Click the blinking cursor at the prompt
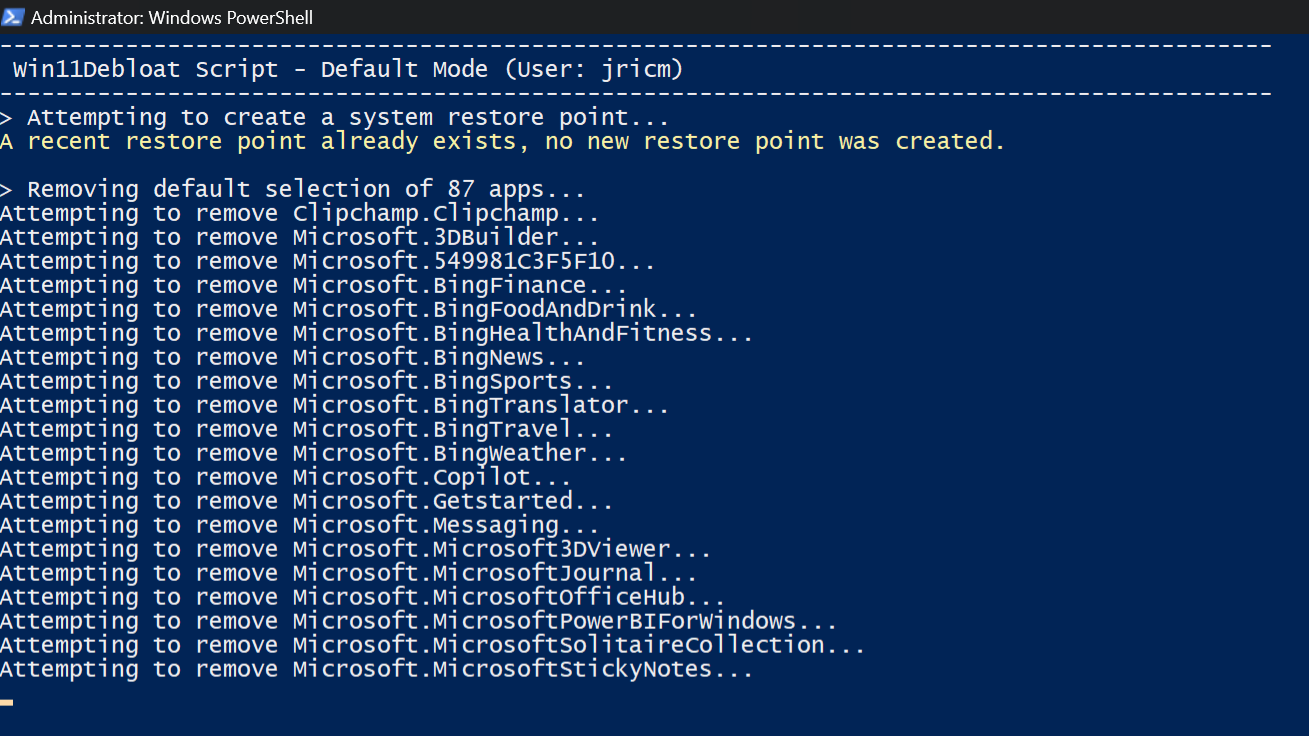Viewport: 1309px width, 736px height. (x=6, y=703)
